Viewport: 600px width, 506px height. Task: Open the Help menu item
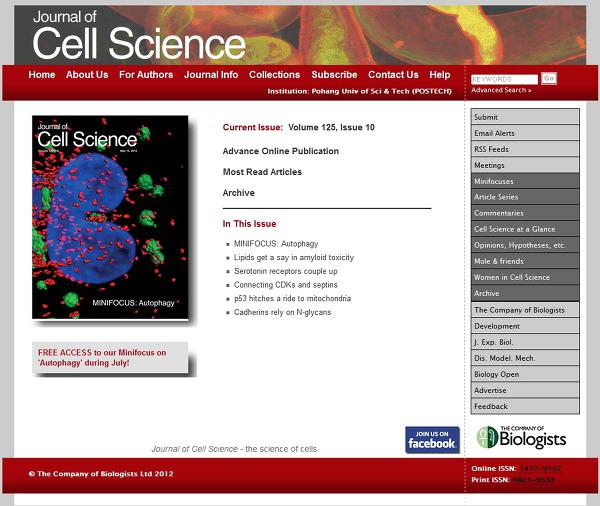(440, 75)
